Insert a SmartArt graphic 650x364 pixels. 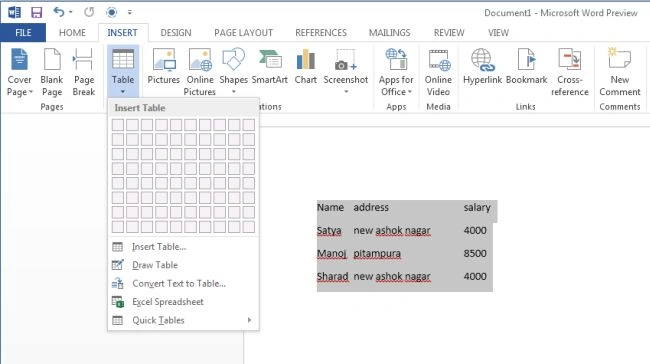pyautogui.click(x=269, y=66)
